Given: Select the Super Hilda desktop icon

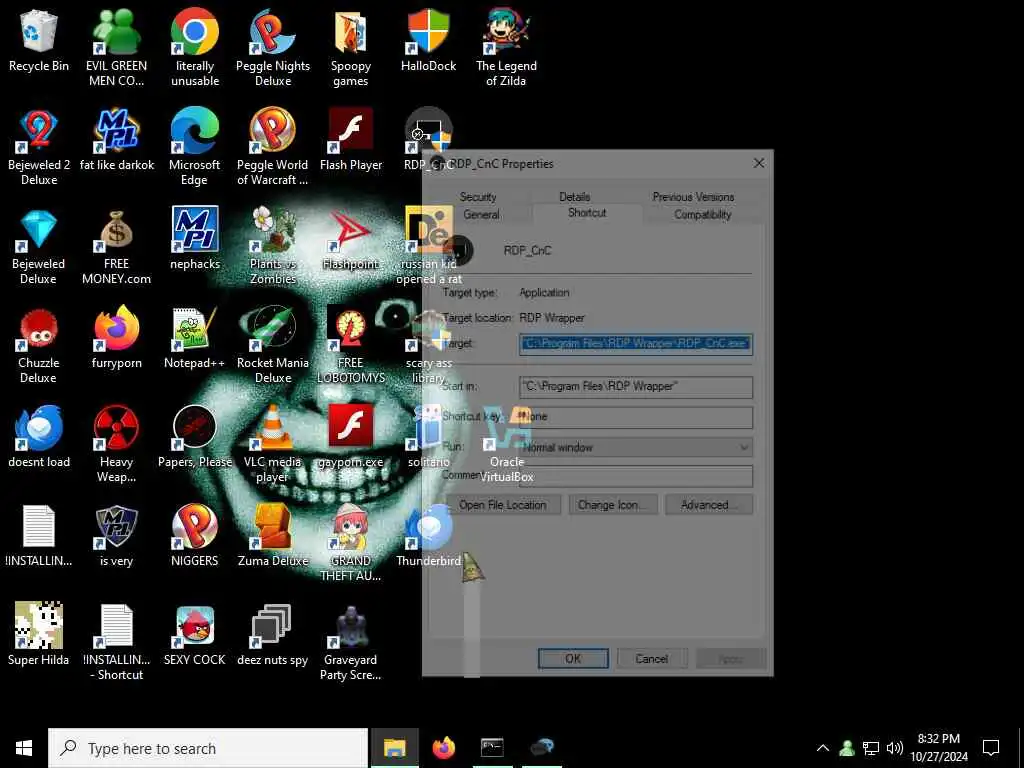Looking at the screenshot, I should (39, 634).
